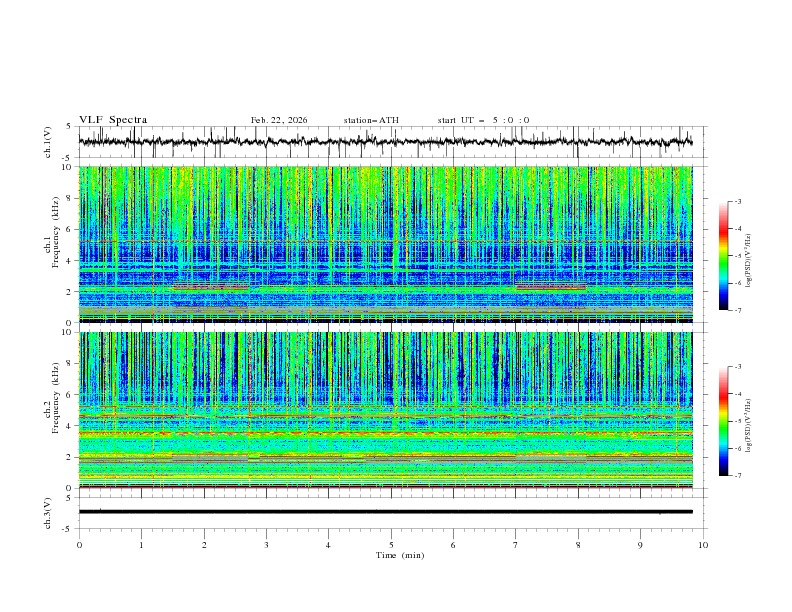The width and height of the screenshot is (792, 612).
Task: Click the "ch.3(V)" waveform axis label
Action: coord(49,511)
